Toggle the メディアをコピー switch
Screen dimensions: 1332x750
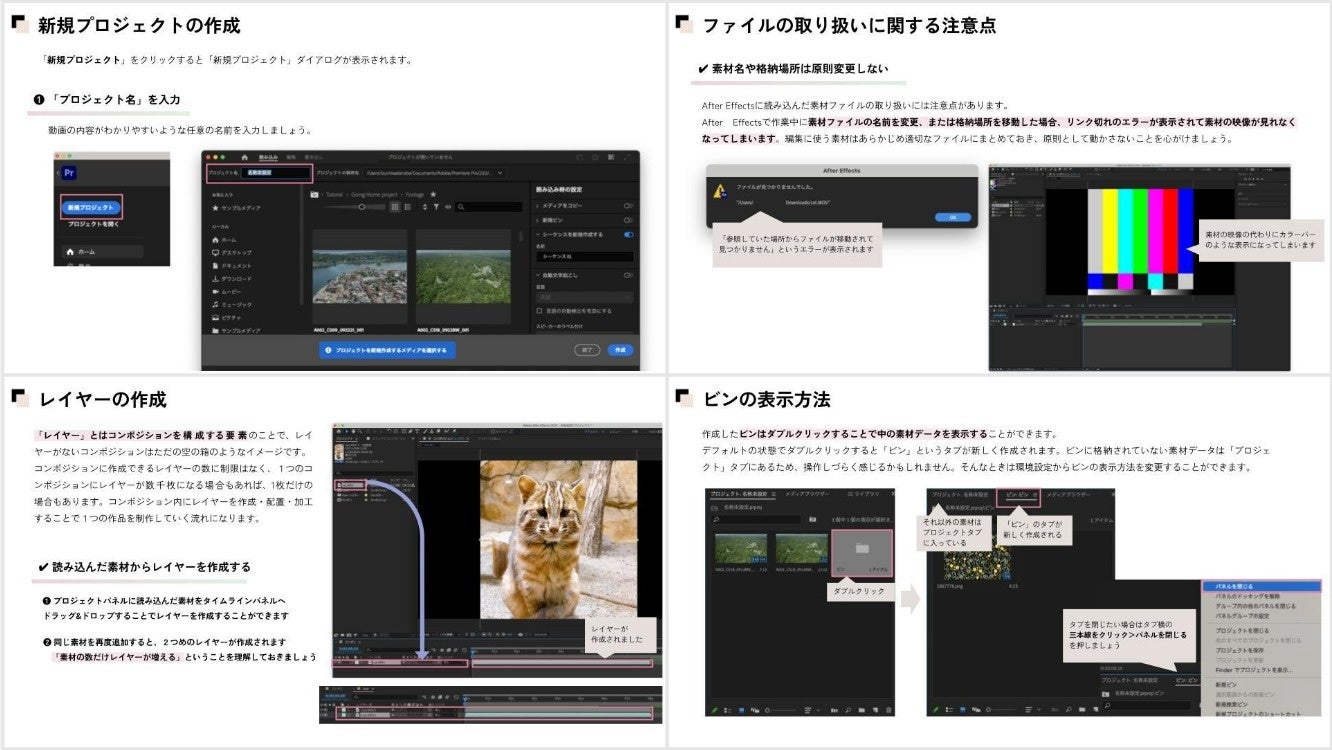[x=628, y=206]
